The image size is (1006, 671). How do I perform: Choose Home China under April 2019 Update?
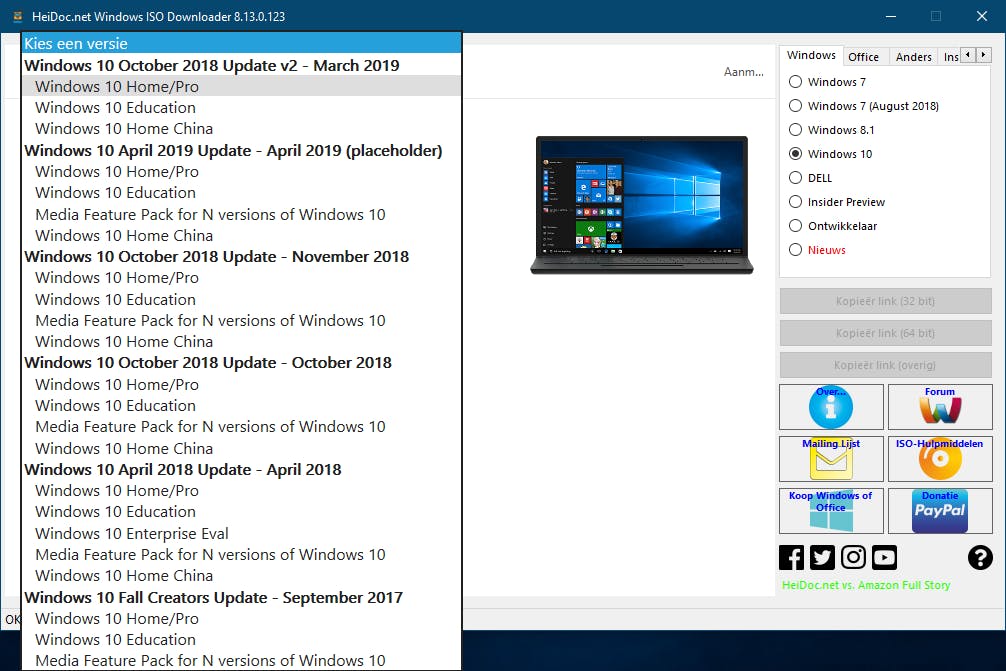coord(241,235)
